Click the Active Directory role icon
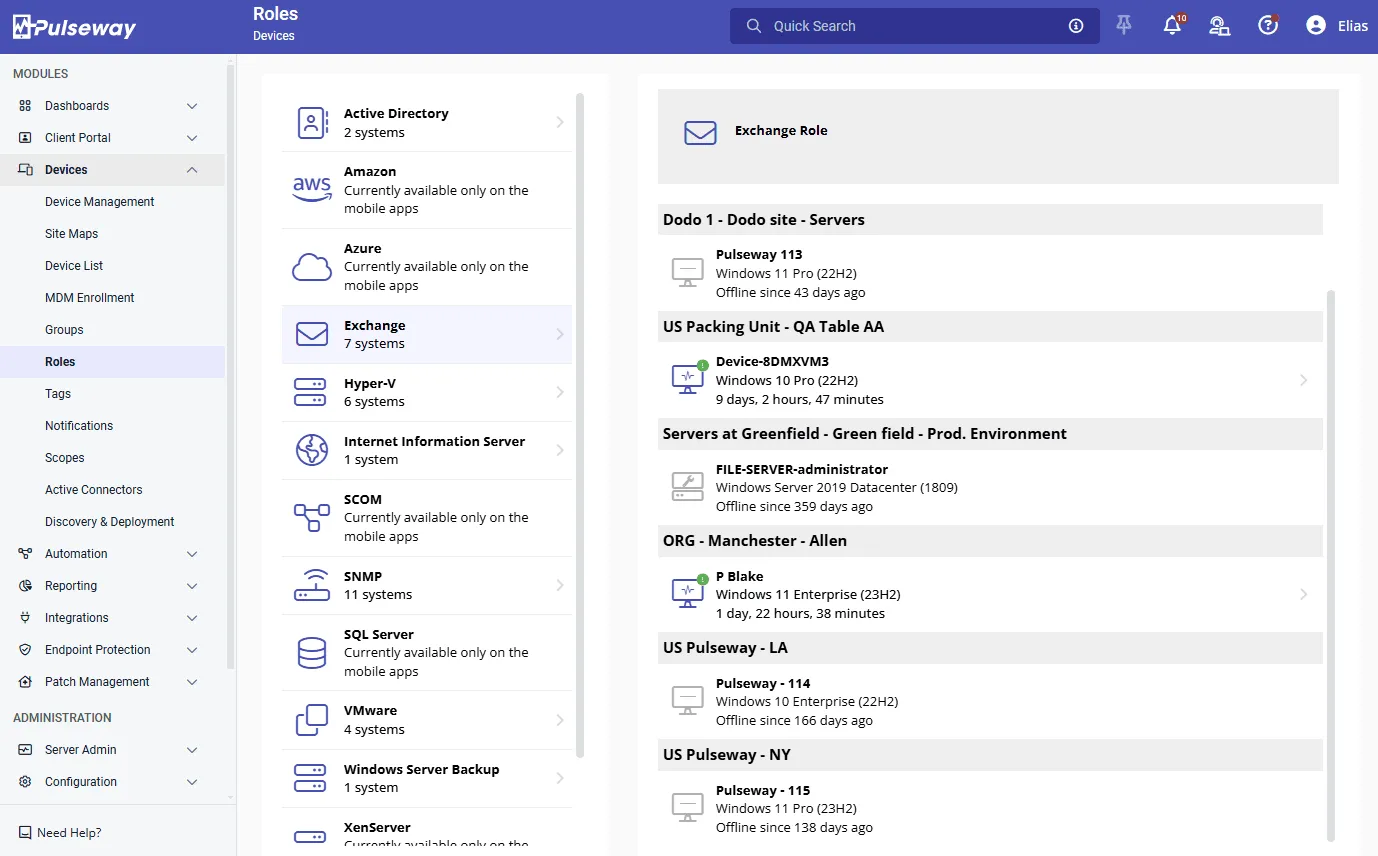Viewport: 1378px width, 856px height. (312, 123)
